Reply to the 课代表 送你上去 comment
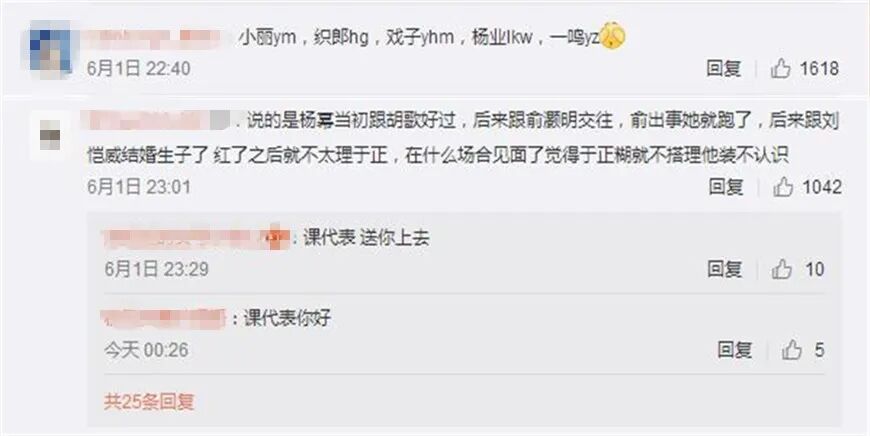The image size is (870, 436). coord(725,270)
